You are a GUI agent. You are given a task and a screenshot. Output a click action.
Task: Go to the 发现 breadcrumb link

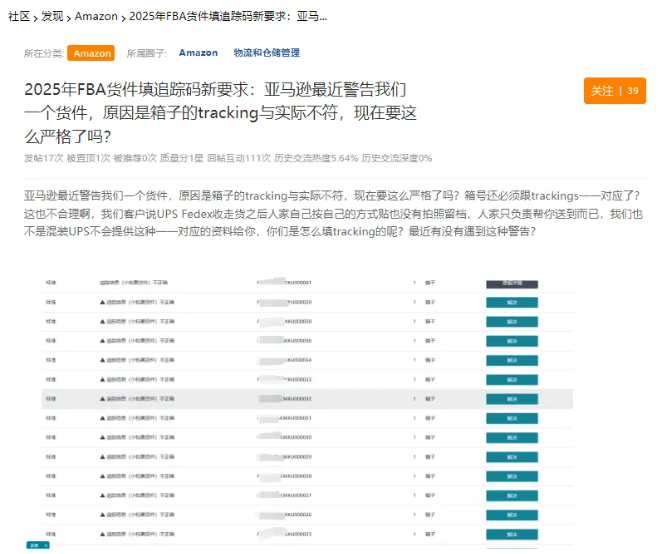click(x=52, y=16)
